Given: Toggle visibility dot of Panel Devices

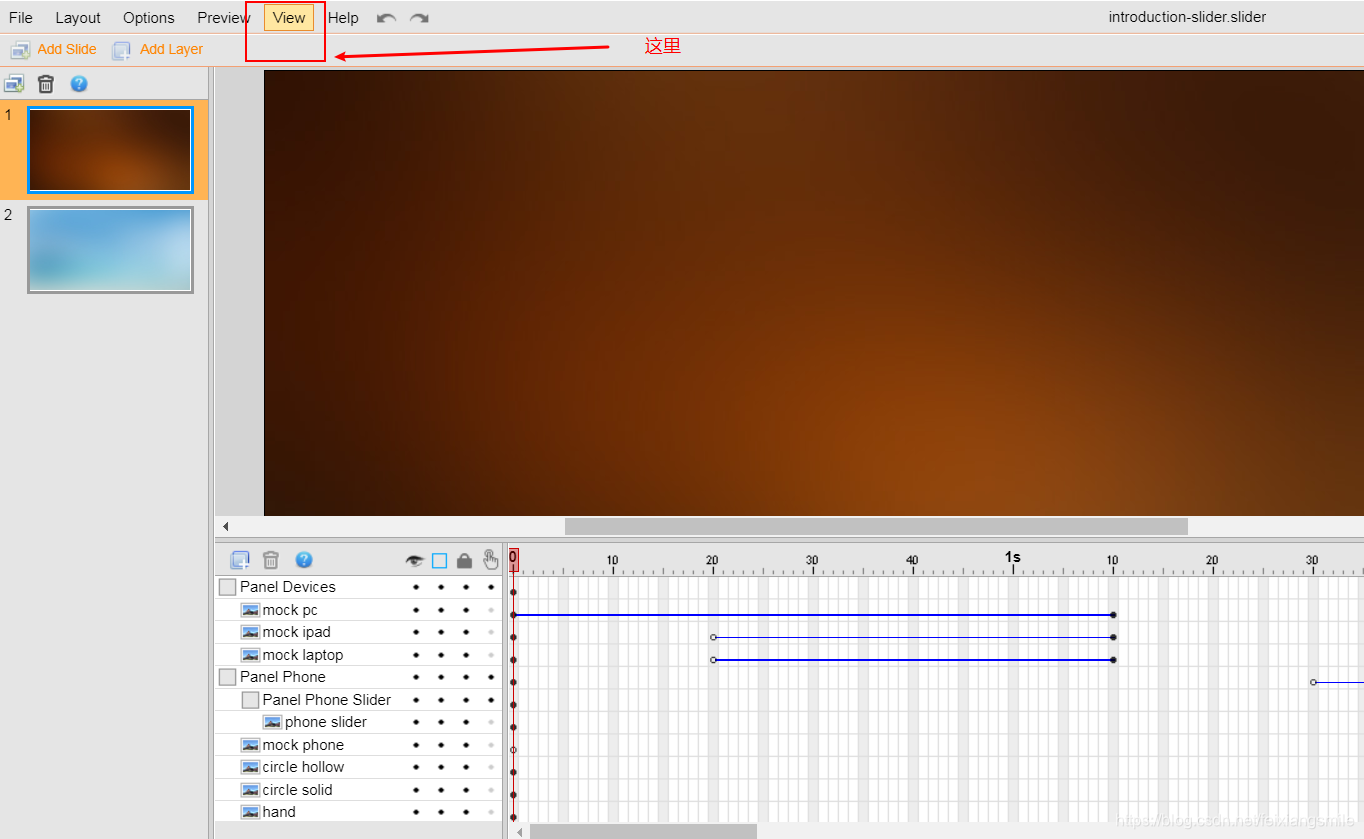Looking at the screenshot, I should [416, 587].
